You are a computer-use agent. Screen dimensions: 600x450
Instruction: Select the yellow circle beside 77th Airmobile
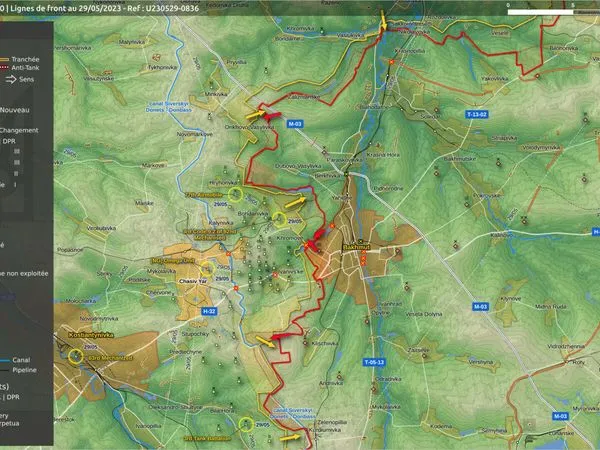point(235,195)
